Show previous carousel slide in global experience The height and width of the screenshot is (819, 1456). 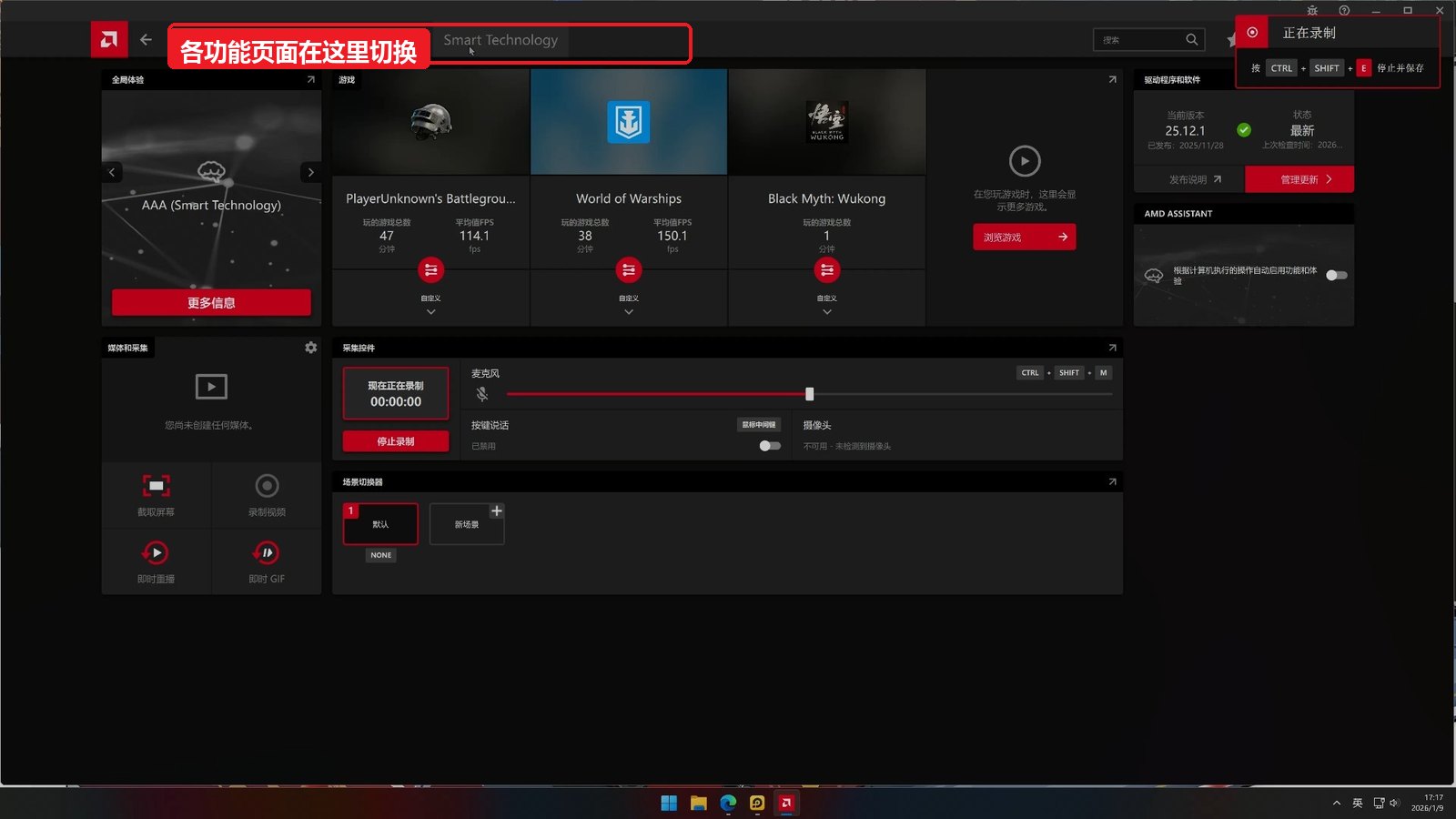pos(112,172)
